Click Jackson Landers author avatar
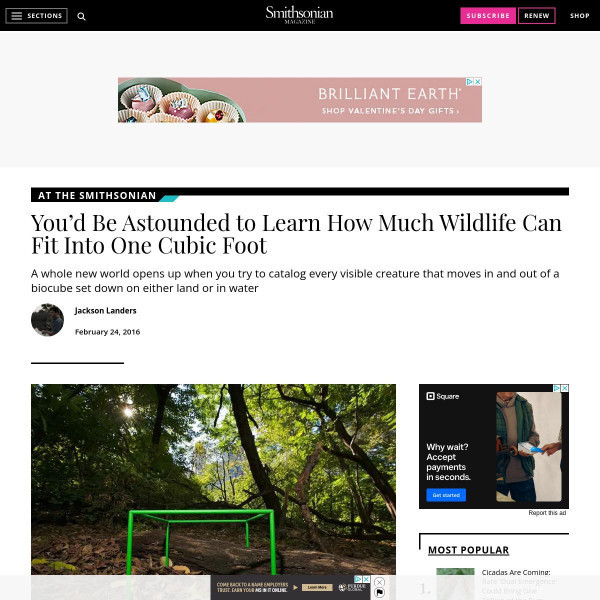Image resolution: width=600 pixels, height=600 pixels. coord(47,320)
